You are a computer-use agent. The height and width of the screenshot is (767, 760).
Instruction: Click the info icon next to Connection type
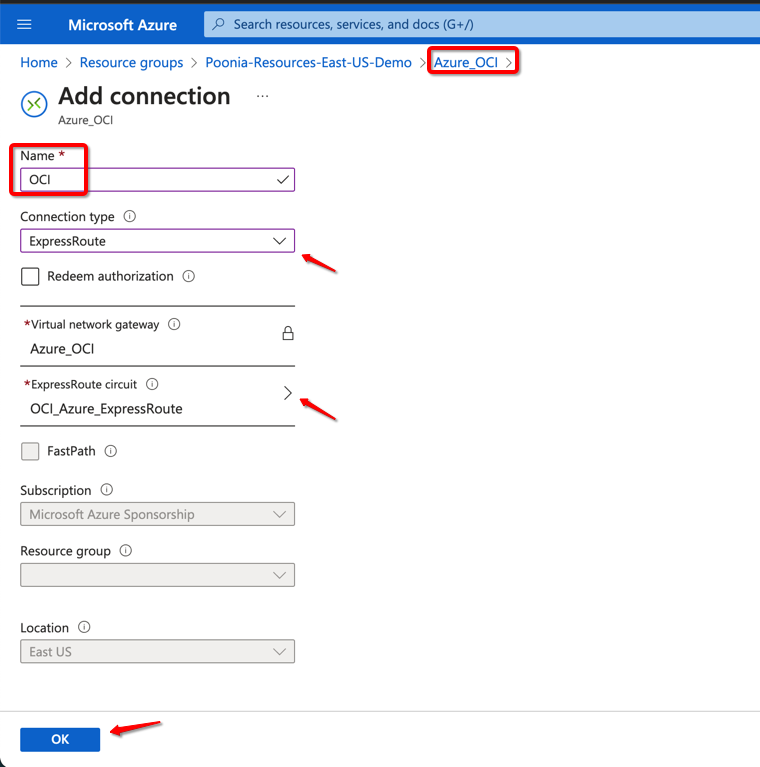click(x=130, y=217)
